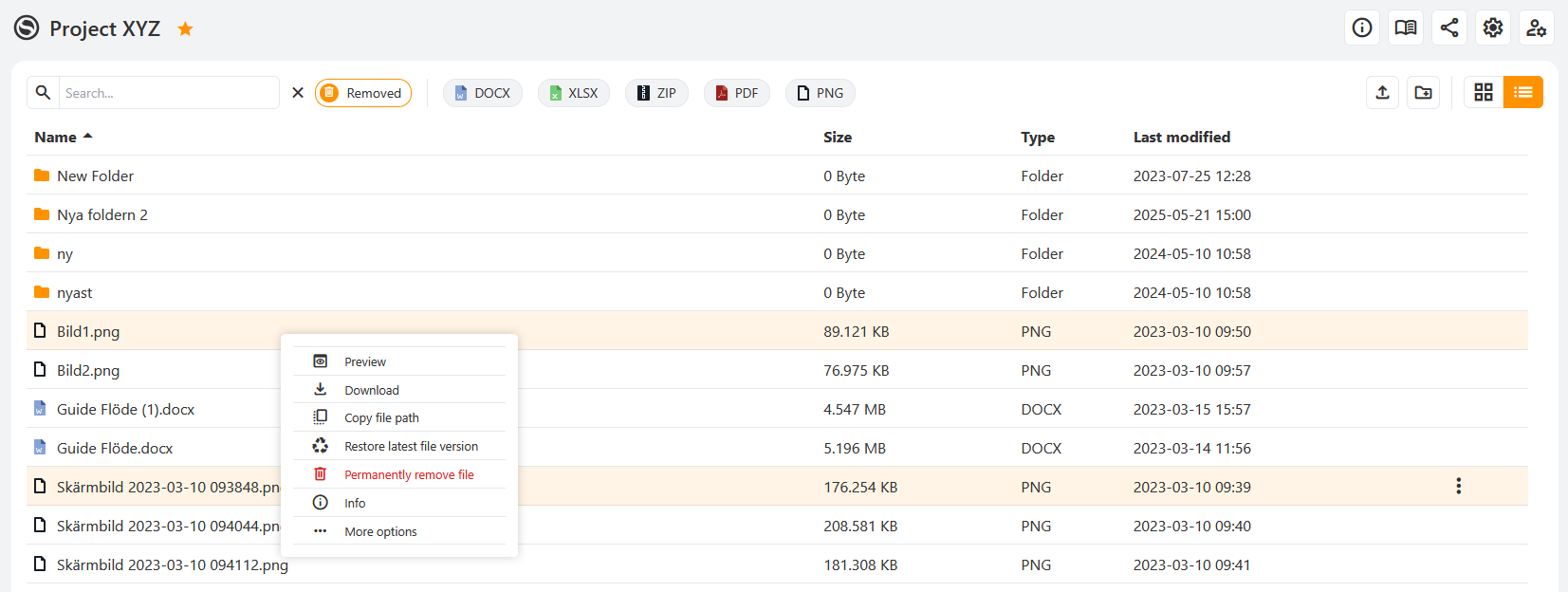Viewport: 1568px width, 592px height.
Task: Click the upload file icon
Action: coord(1383,92)
